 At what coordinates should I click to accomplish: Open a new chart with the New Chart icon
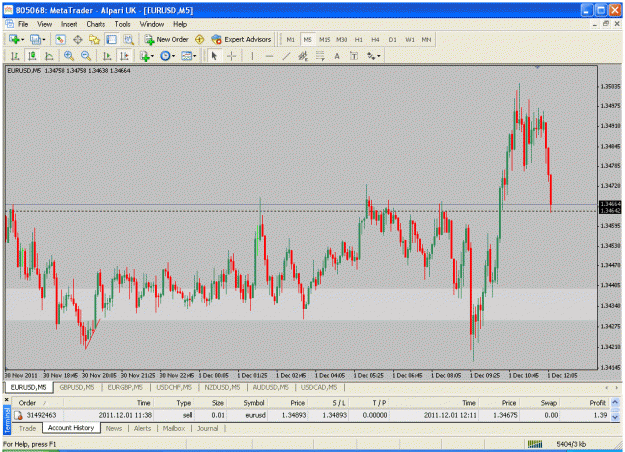pyautogui.click(x=14, y=39)
